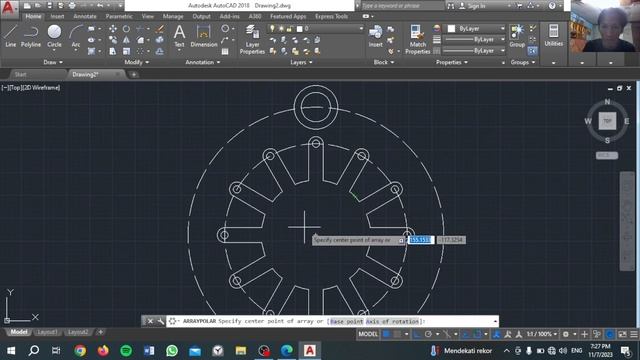This screenshot has width=640, height=360.
Task: Toggle hardware acceleration in status bar
Action: click(610, 334)
